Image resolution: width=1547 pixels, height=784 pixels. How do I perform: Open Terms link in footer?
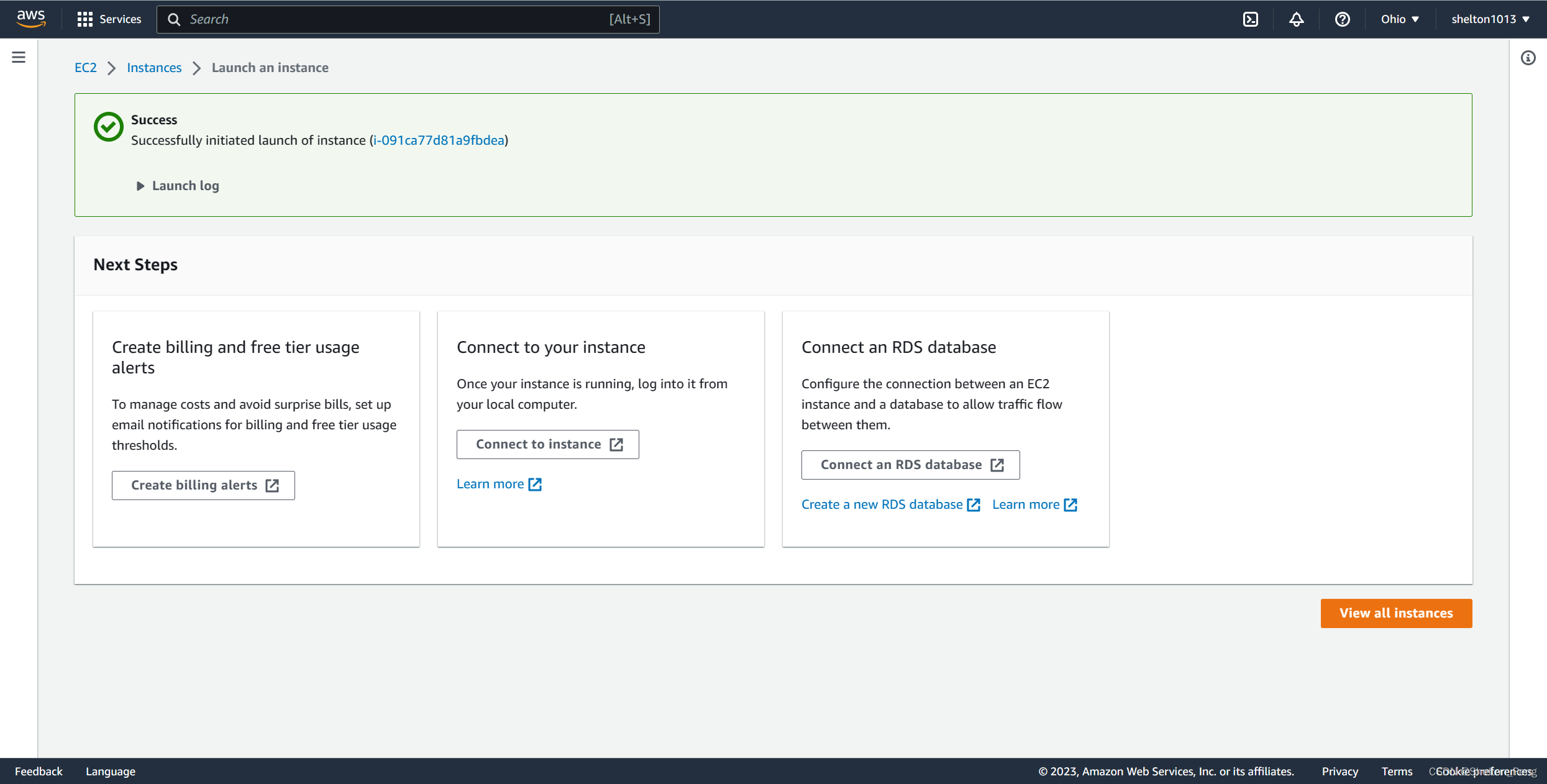[1397, 771]
